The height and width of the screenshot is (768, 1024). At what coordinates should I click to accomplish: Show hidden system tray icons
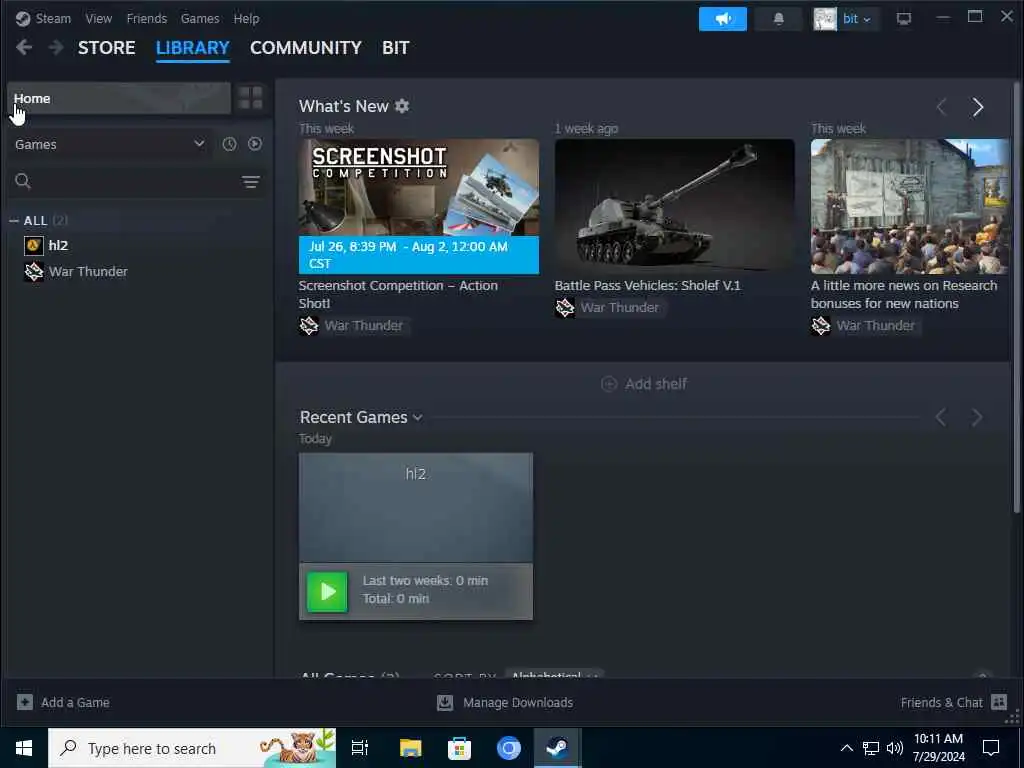846,748
